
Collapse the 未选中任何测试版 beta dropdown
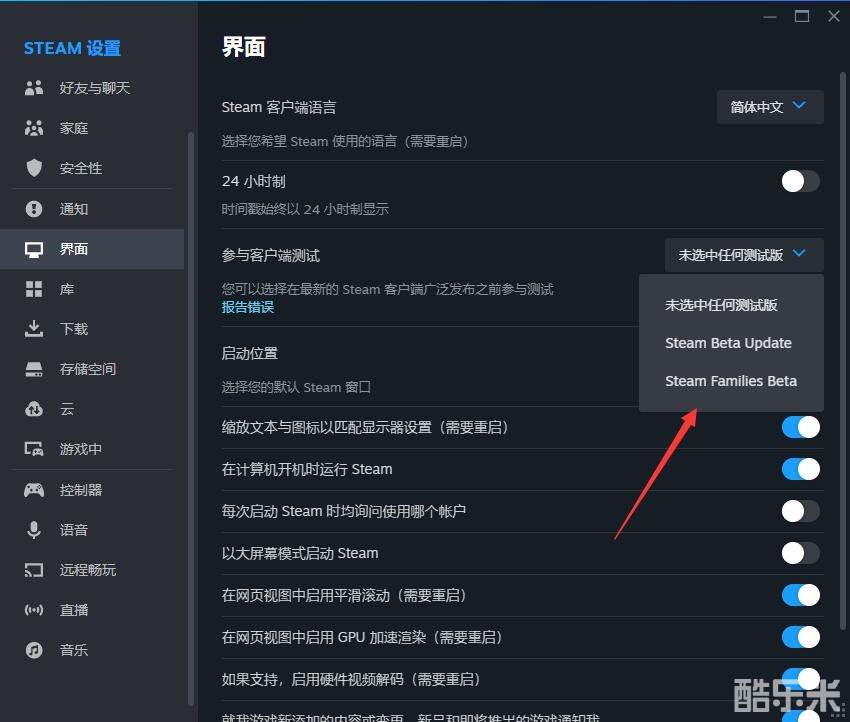coord(743,255)
